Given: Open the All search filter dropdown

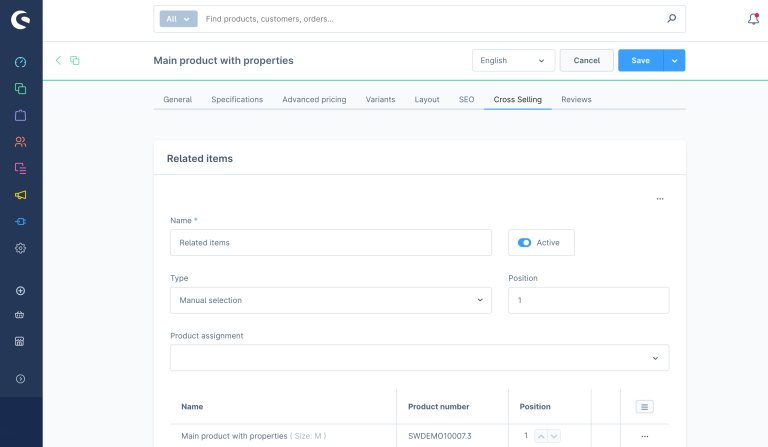Looking at the screenshot, I should pos(178,19).
